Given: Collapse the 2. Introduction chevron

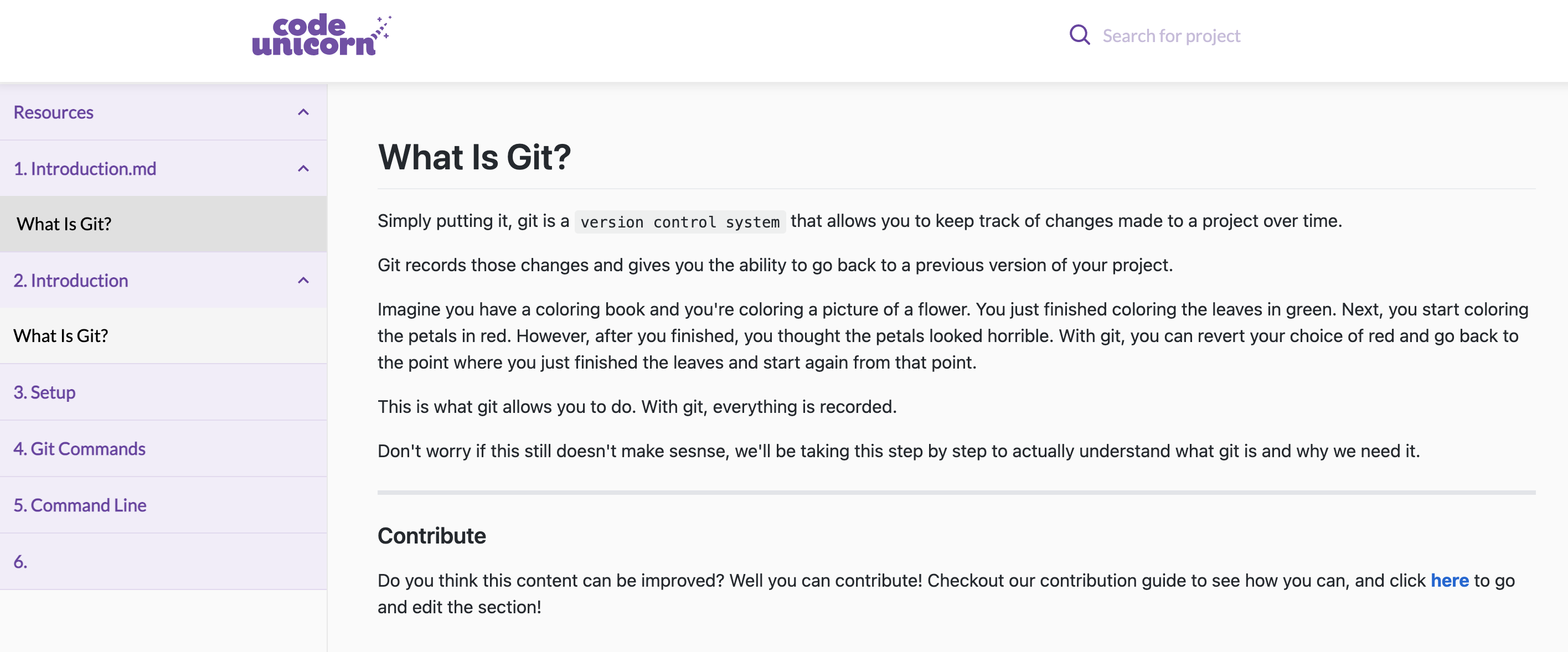Looking at the screenshot, I should (303, 281).
